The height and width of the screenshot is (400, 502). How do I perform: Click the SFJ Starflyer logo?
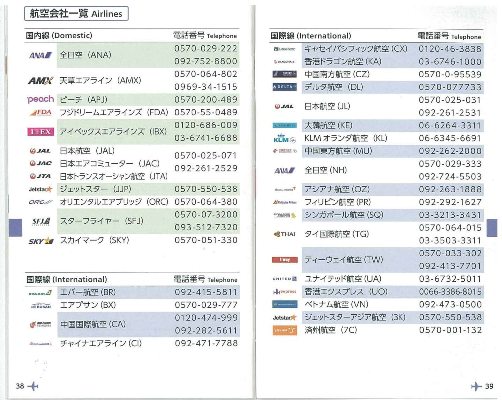point(41,221)
